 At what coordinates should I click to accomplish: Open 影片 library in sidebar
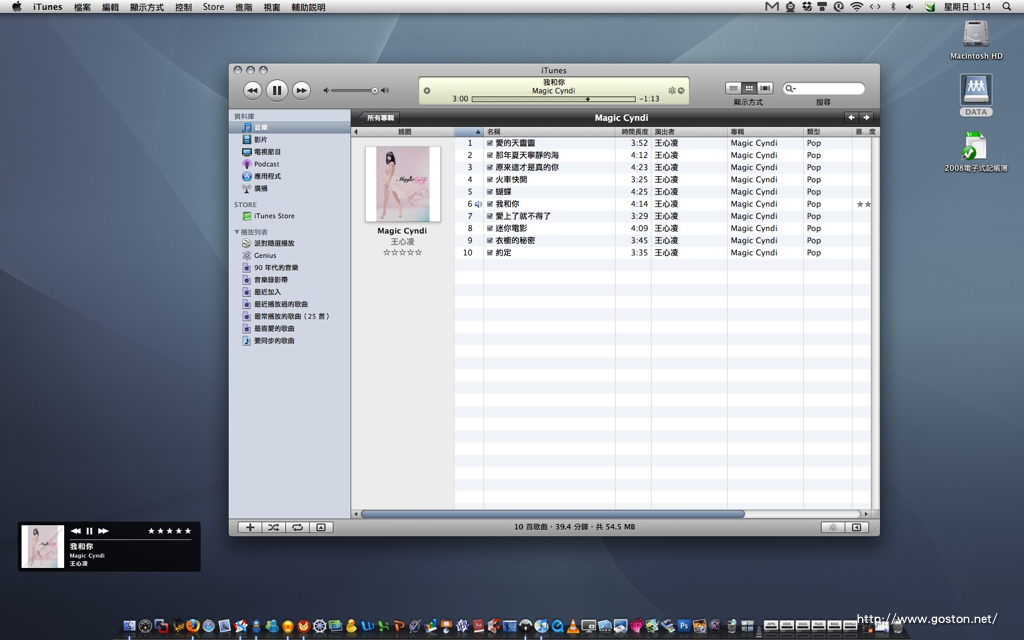coord(289,140)
